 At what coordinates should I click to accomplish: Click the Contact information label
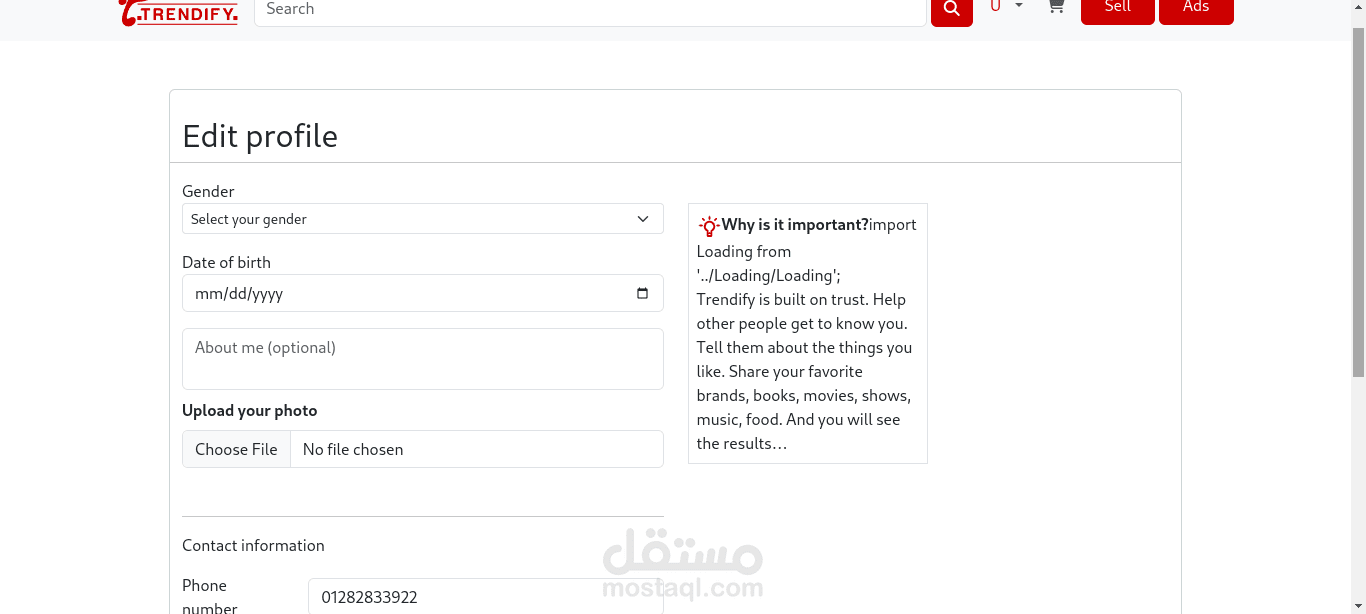253,545
